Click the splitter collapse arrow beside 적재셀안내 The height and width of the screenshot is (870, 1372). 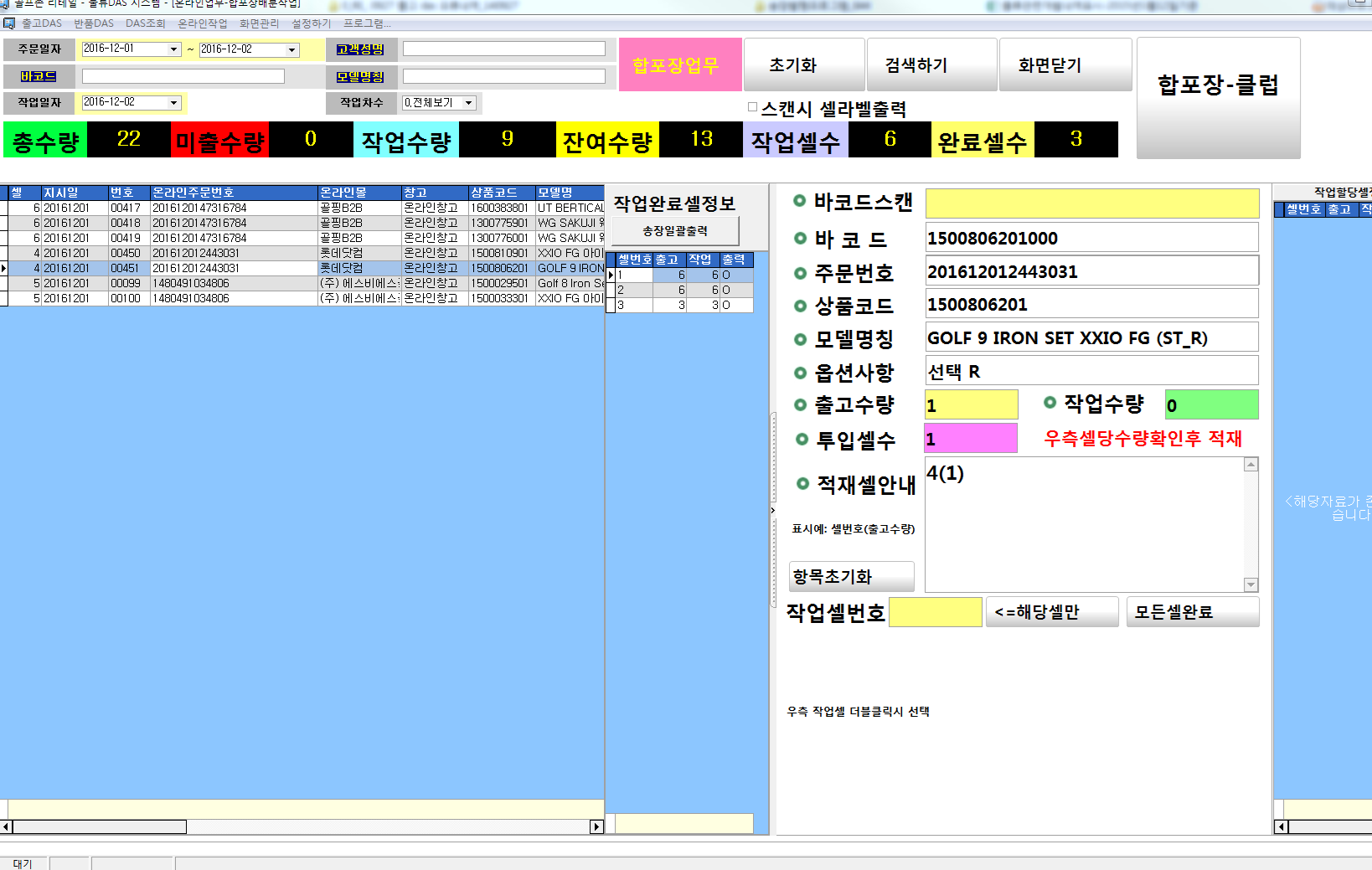pyautogui.click(x=772, y=509)
